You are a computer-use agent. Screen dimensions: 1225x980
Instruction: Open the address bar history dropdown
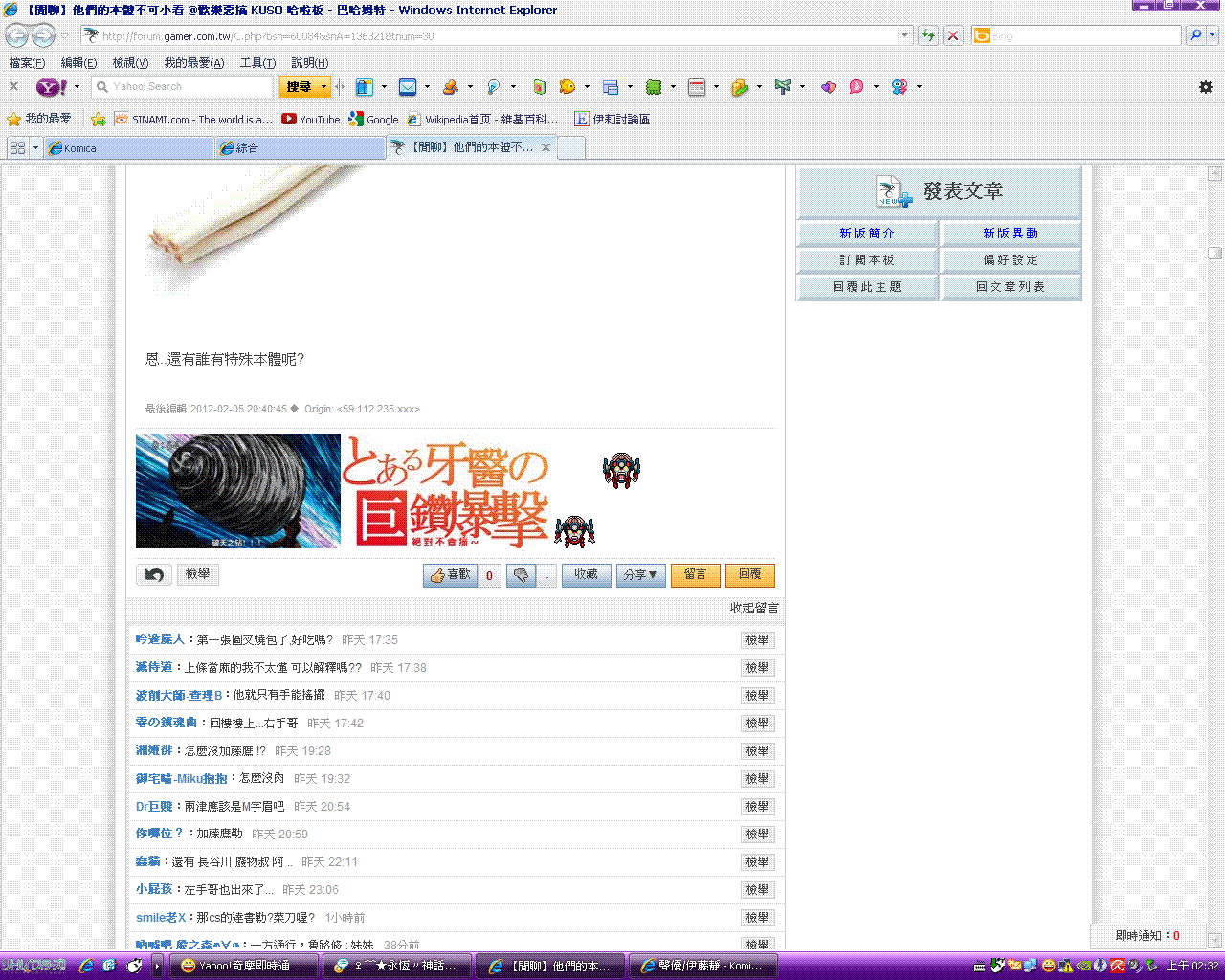pyautogui.click(x=905, y=35)
